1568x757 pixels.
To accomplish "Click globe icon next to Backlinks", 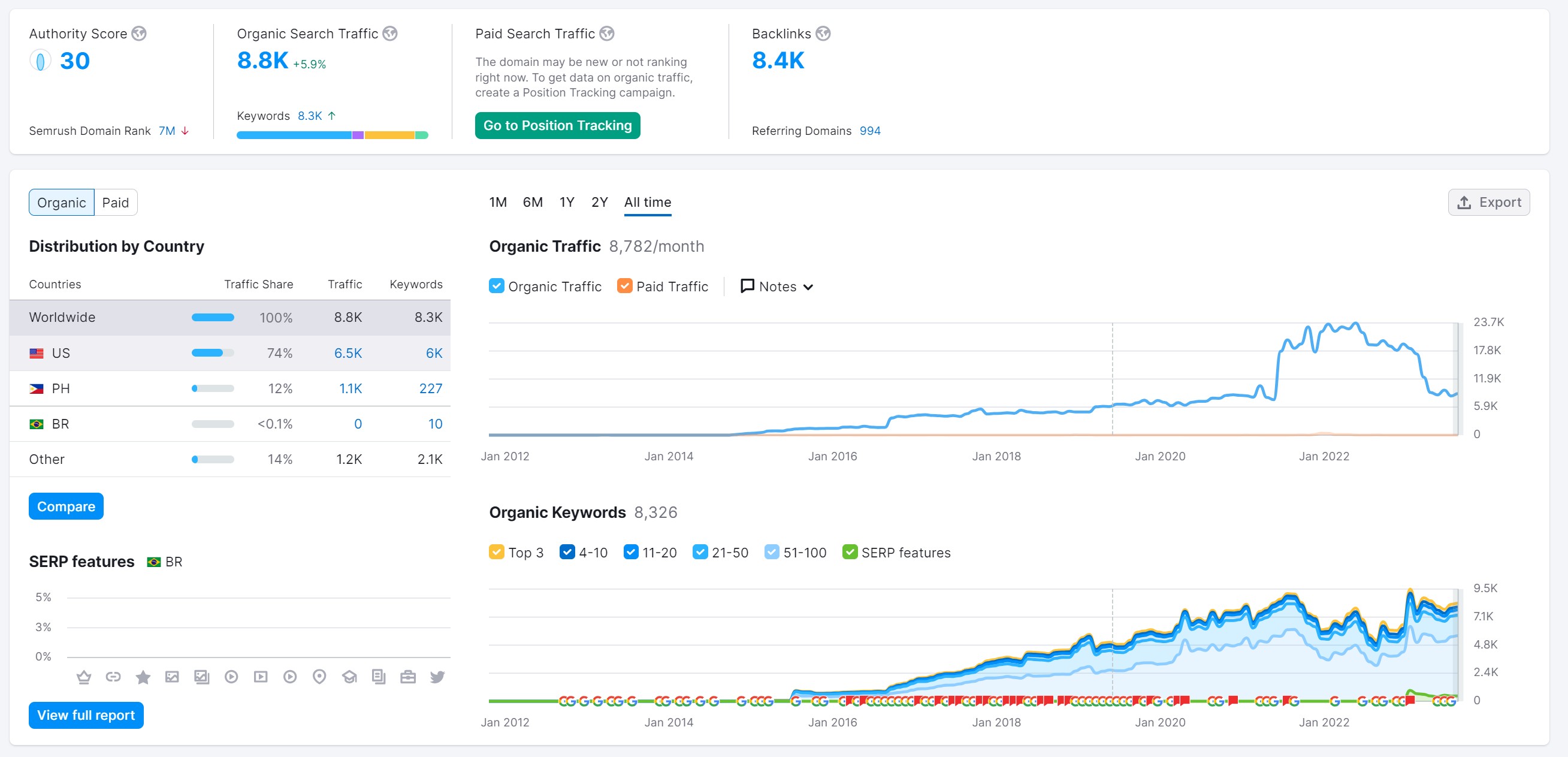I will 823,34.
